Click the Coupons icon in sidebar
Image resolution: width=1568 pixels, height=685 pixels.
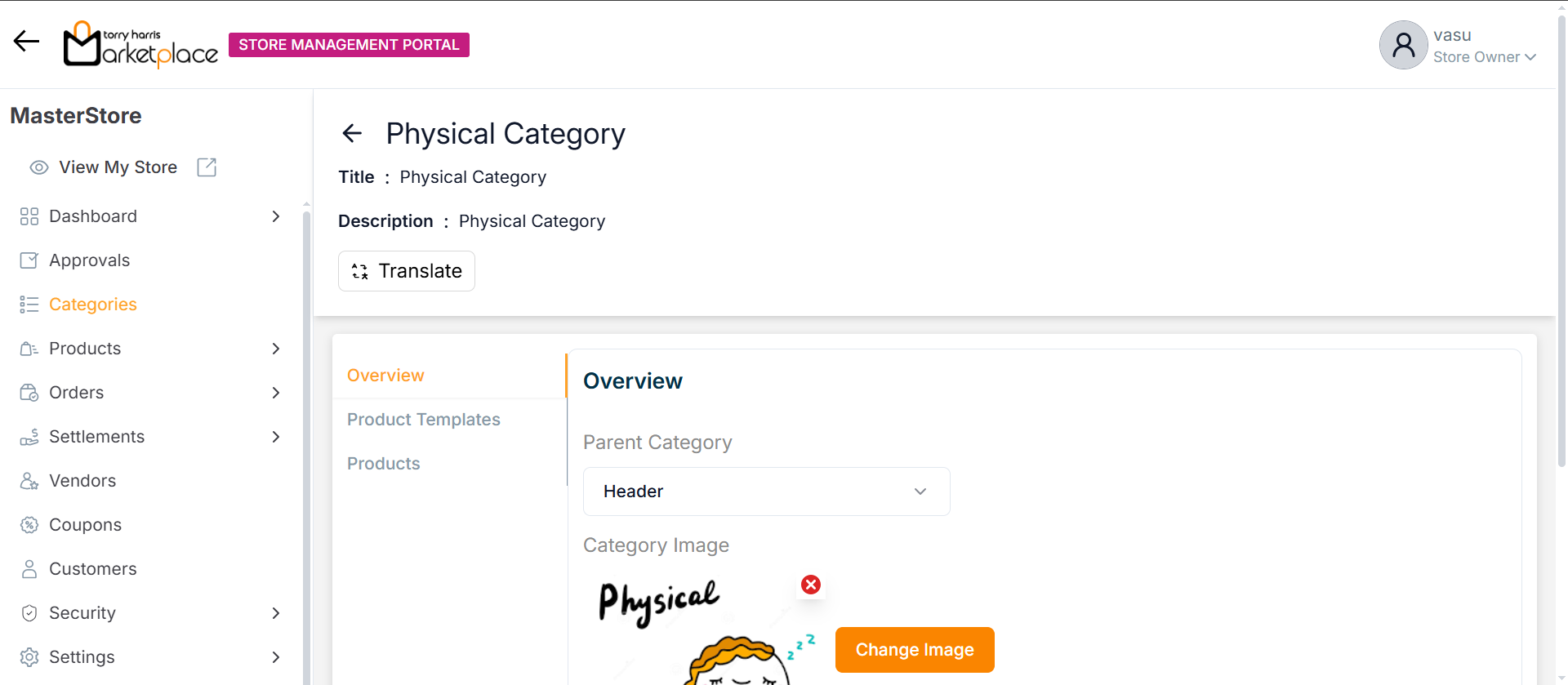29,525
